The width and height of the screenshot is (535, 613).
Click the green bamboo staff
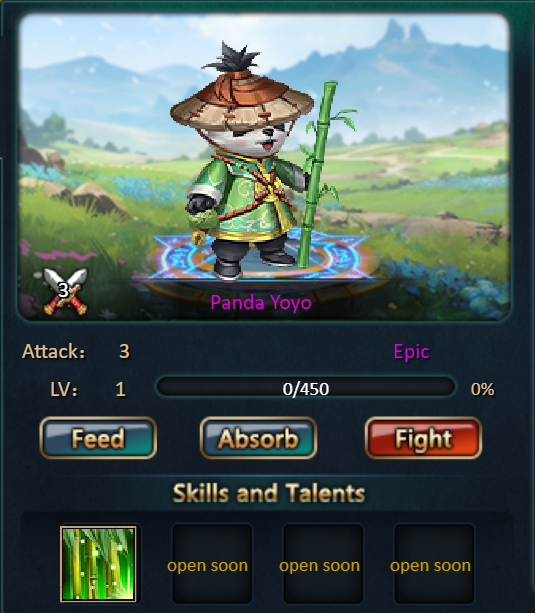tap(317, 174)
